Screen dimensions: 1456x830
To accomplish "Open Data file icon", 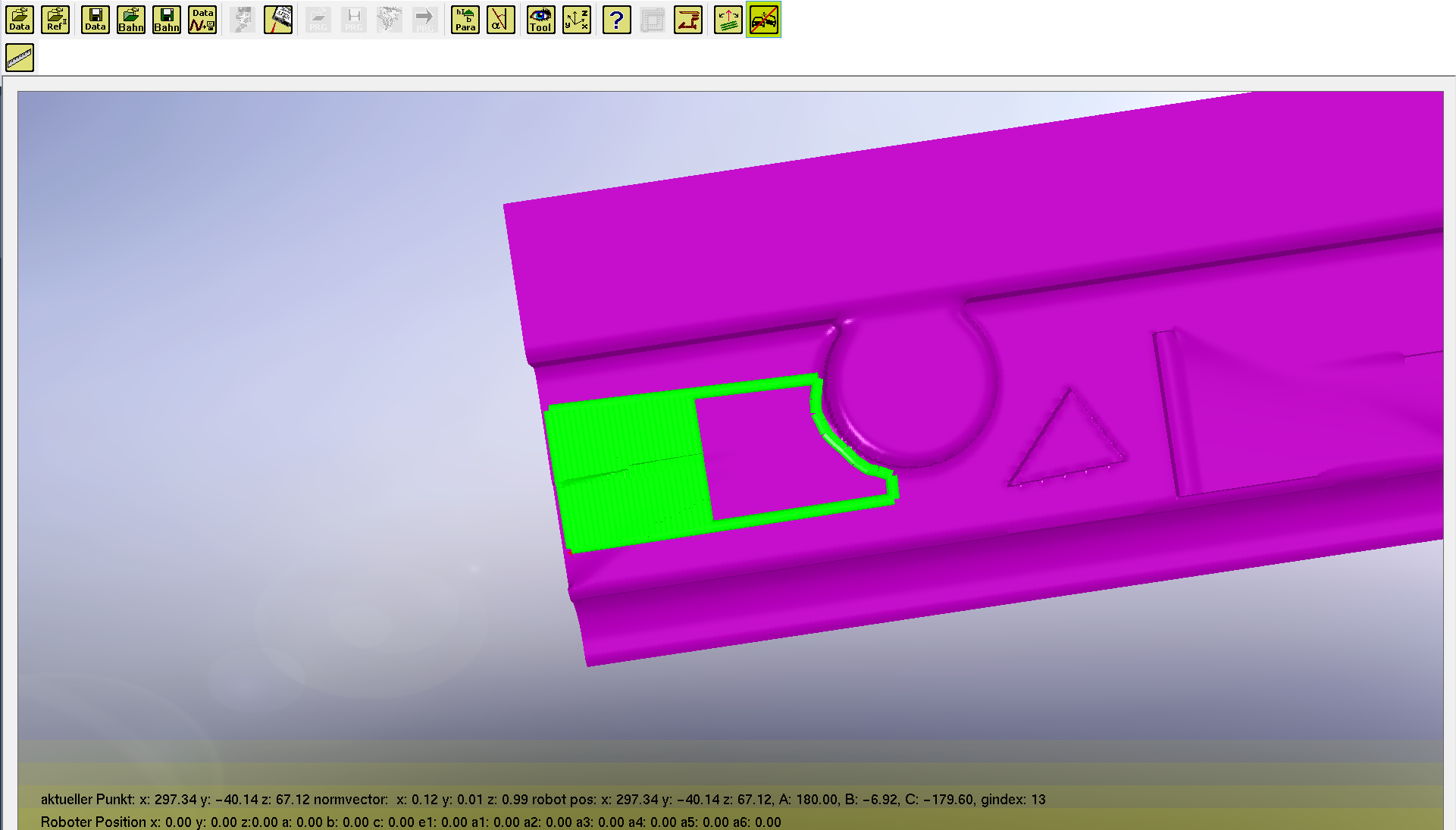I will point(20,20).
